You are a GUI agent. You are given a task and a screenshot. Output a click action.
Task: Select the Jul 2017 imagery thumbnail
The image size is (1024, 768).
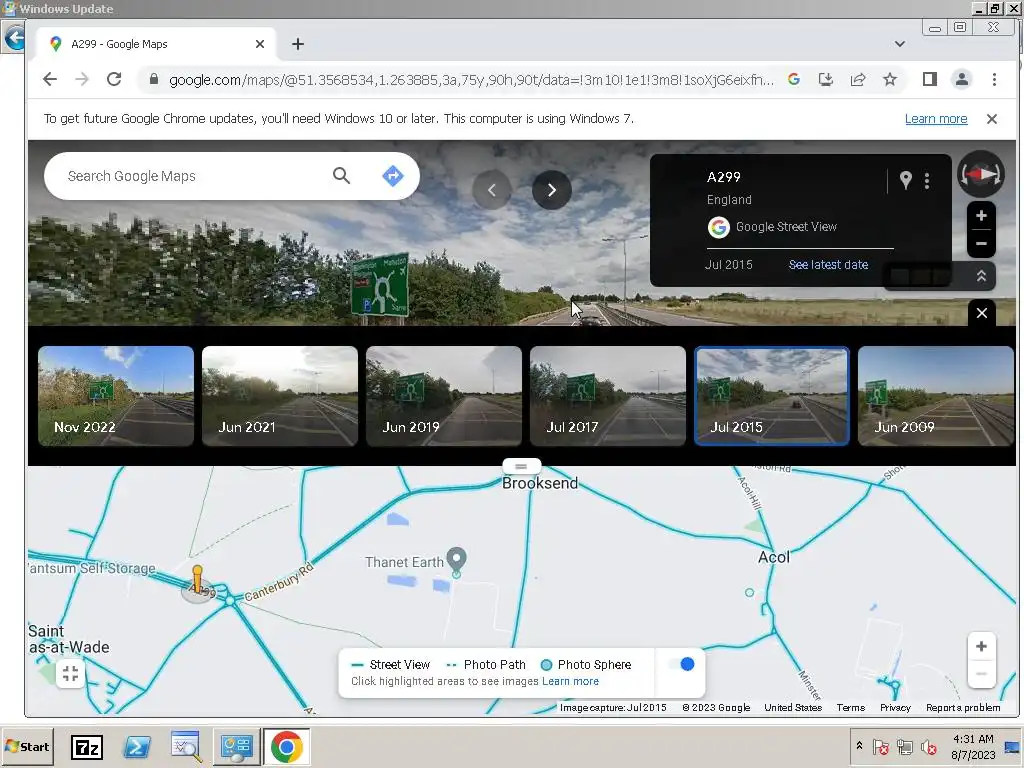click(x=608, y=396)
